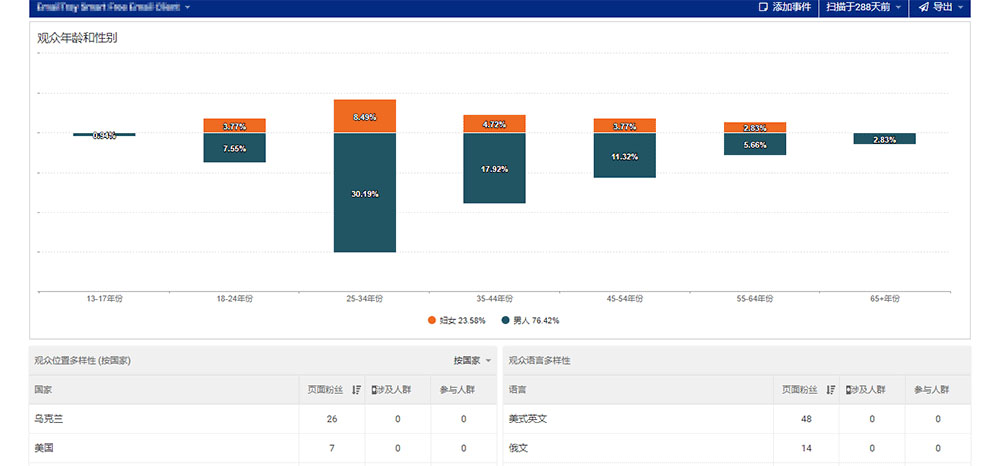
Task: Click the 8.49% female bar for 25-34
Action: click(x=365, y=116)
